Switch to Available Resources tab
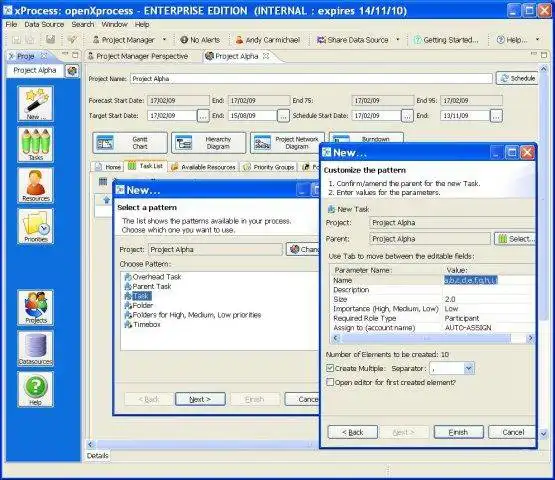This screenshot has height=480, width=555. pyautogui.click(x=203, y=167)
